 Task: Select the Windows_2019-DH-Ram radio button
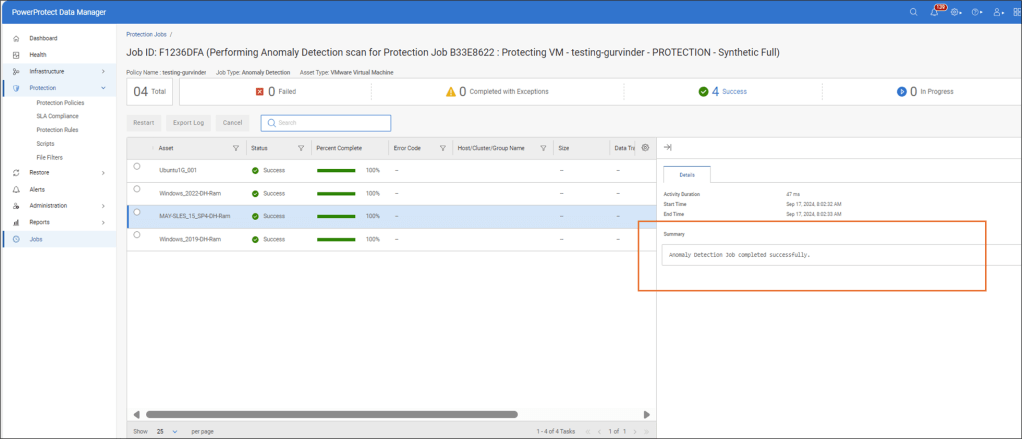click(136, 236)
